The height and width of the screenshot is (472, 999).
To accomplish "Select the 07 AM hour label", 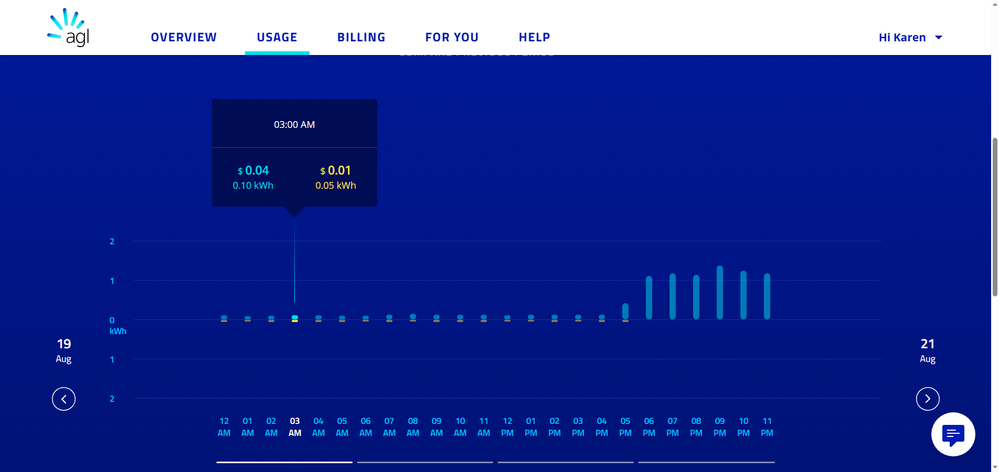I will (x=389, y=427).
